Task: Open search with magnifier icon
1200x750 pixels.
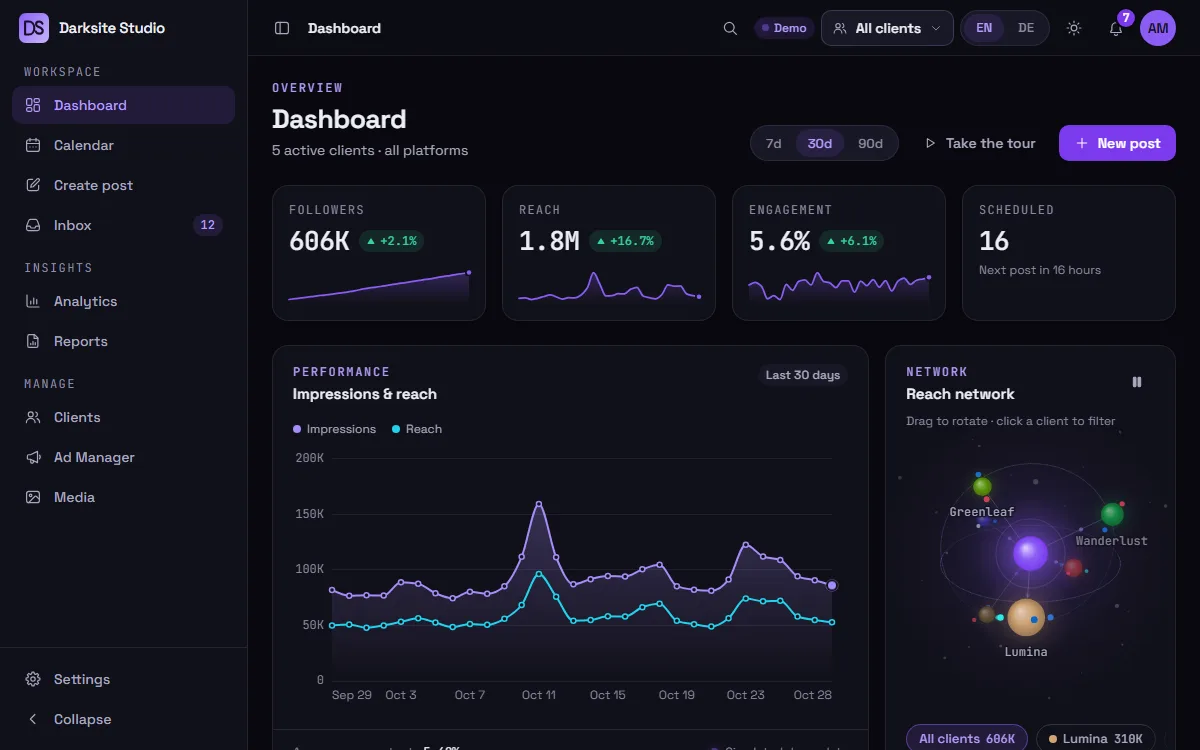Action: click(x=730, y=28)
